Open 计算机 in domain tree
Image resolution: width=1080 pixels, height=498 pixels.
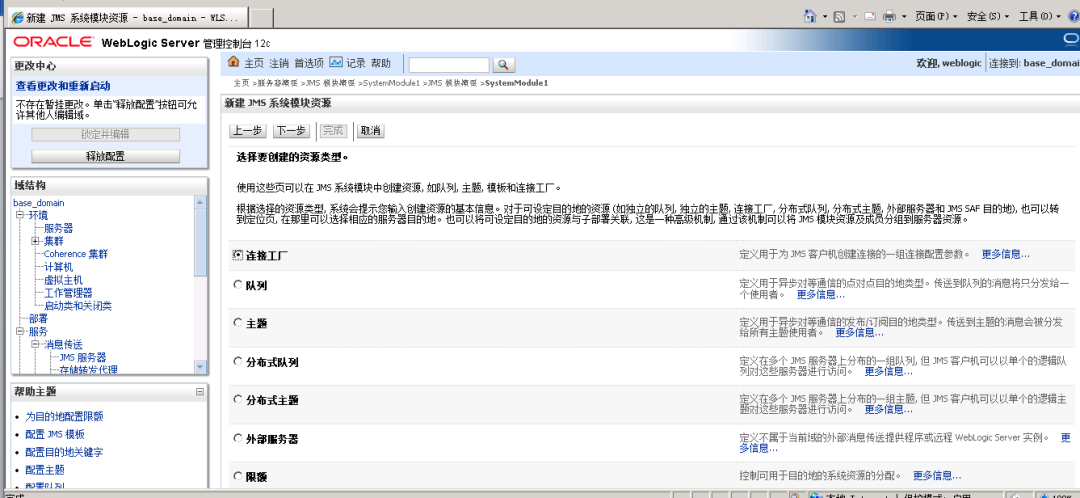tap(59, 267)
